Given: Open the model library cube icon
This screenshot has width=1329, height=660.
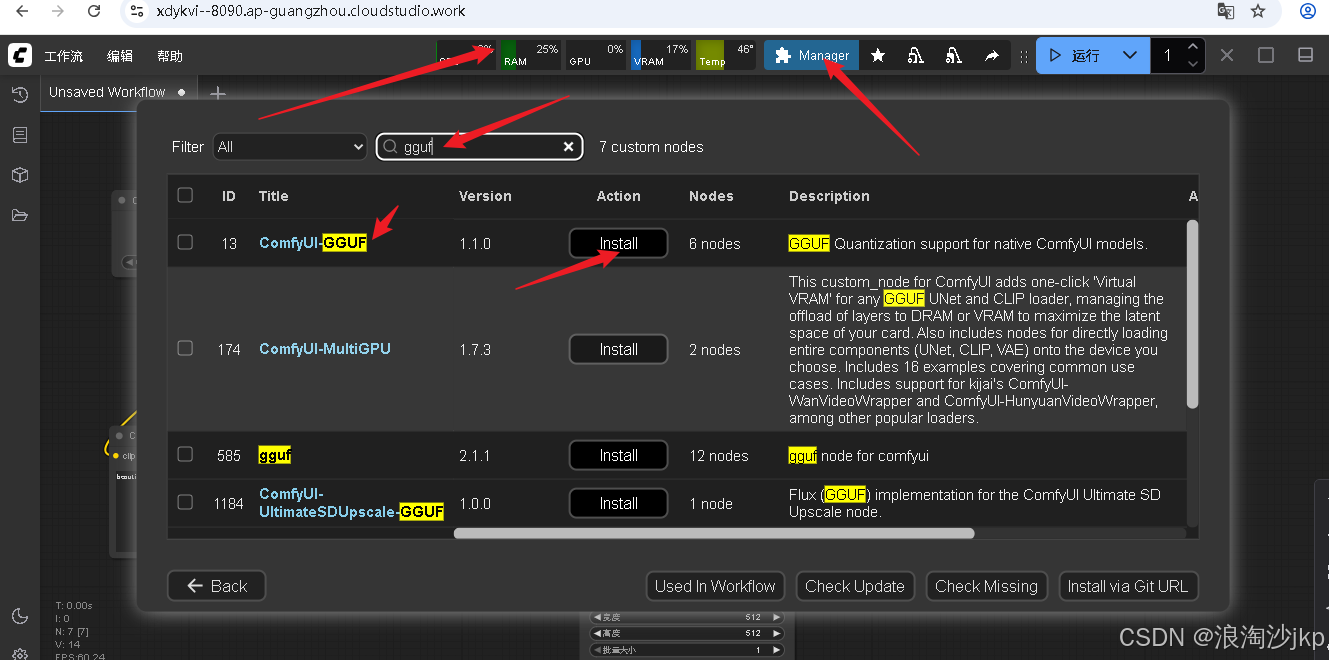Looking at the screenshot, I should pyautogui.click(x=19, y=175).
